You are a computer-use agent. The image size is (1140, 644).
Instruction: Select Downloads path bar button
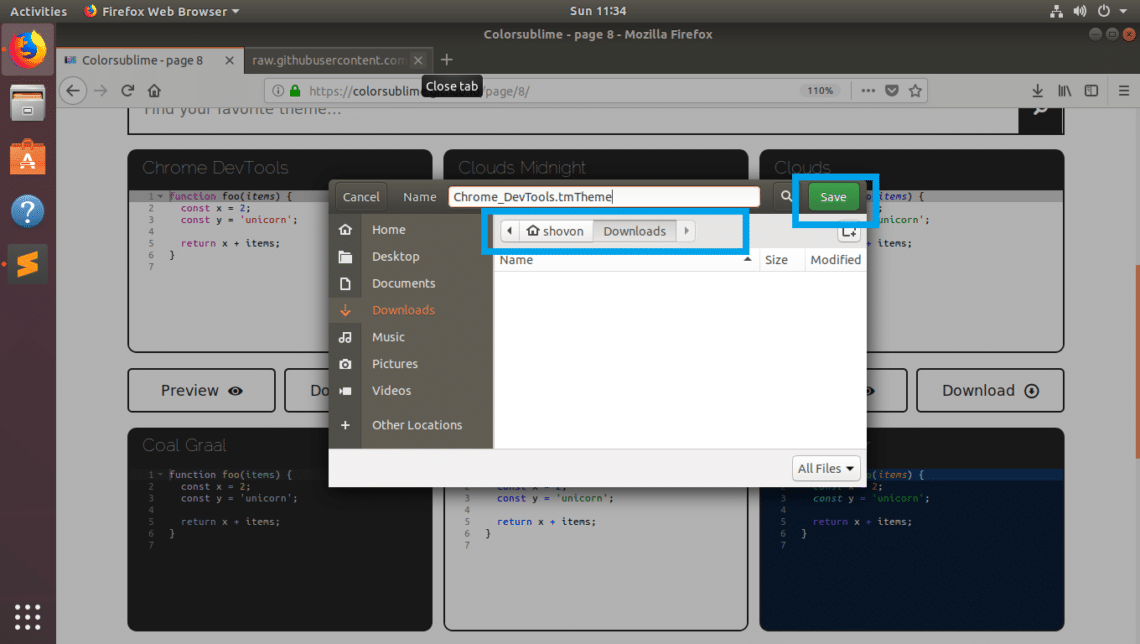click(635, 231)
